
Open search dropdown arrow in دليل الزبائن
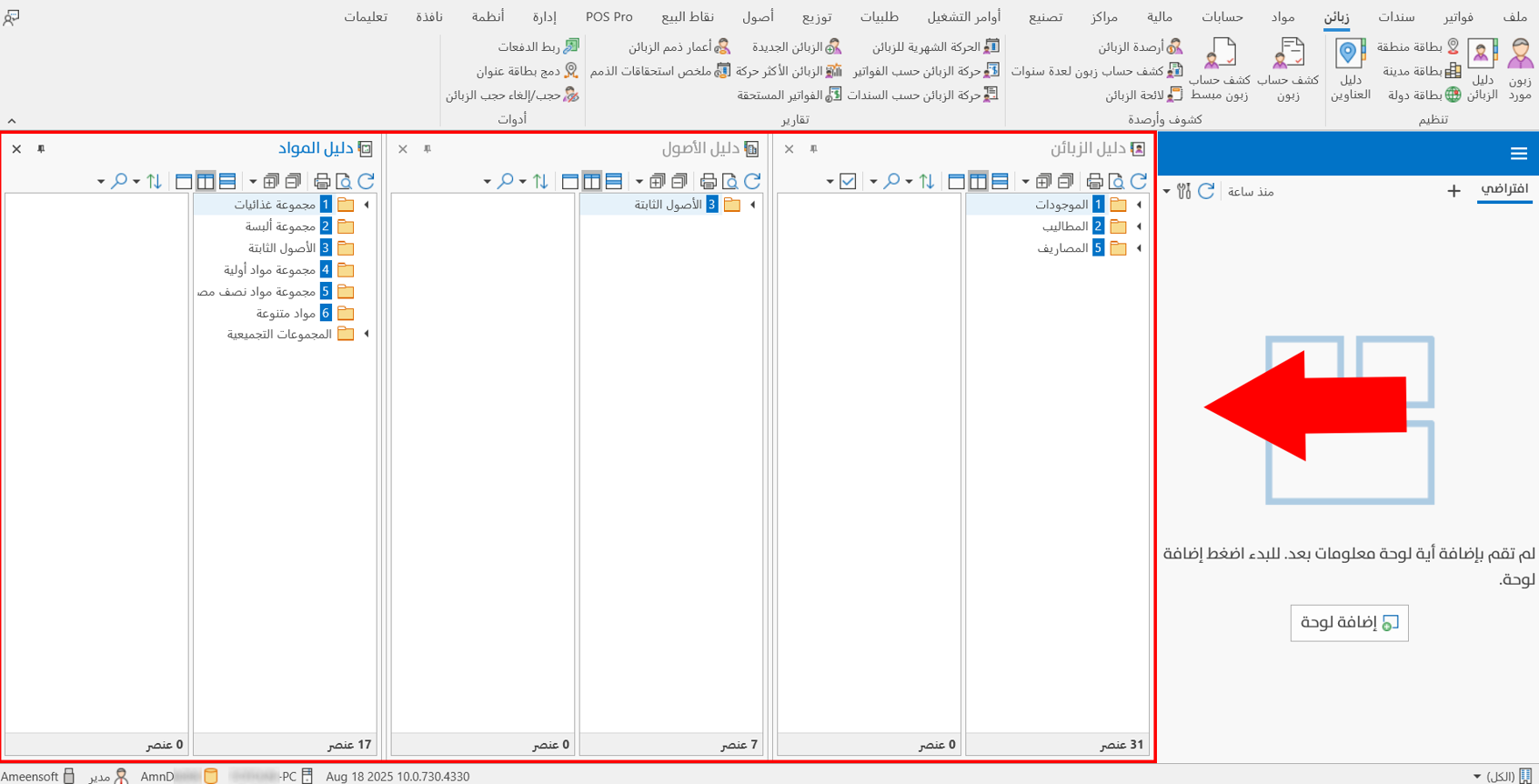[x=873, y=182]
